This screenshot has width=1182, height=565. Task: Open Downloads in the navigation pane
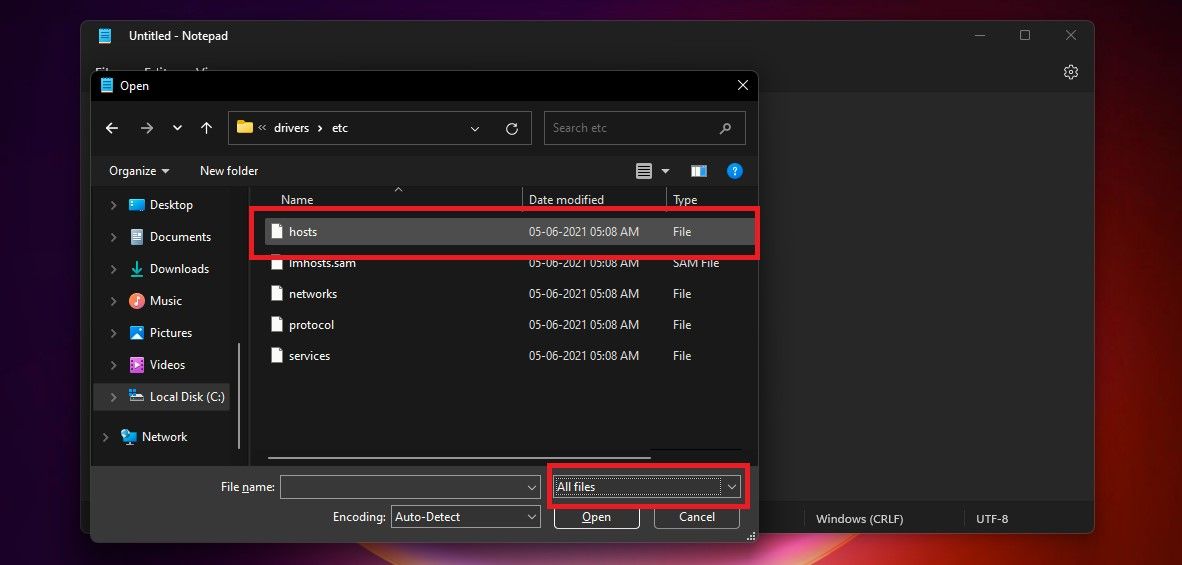click(x=179, y=269)
